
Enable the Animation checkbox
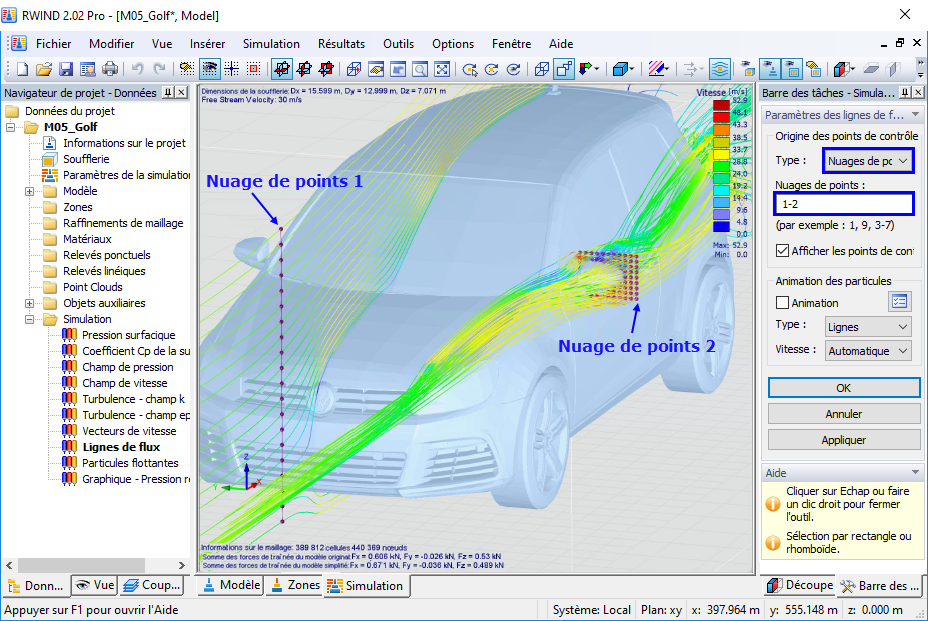[782, 303]
